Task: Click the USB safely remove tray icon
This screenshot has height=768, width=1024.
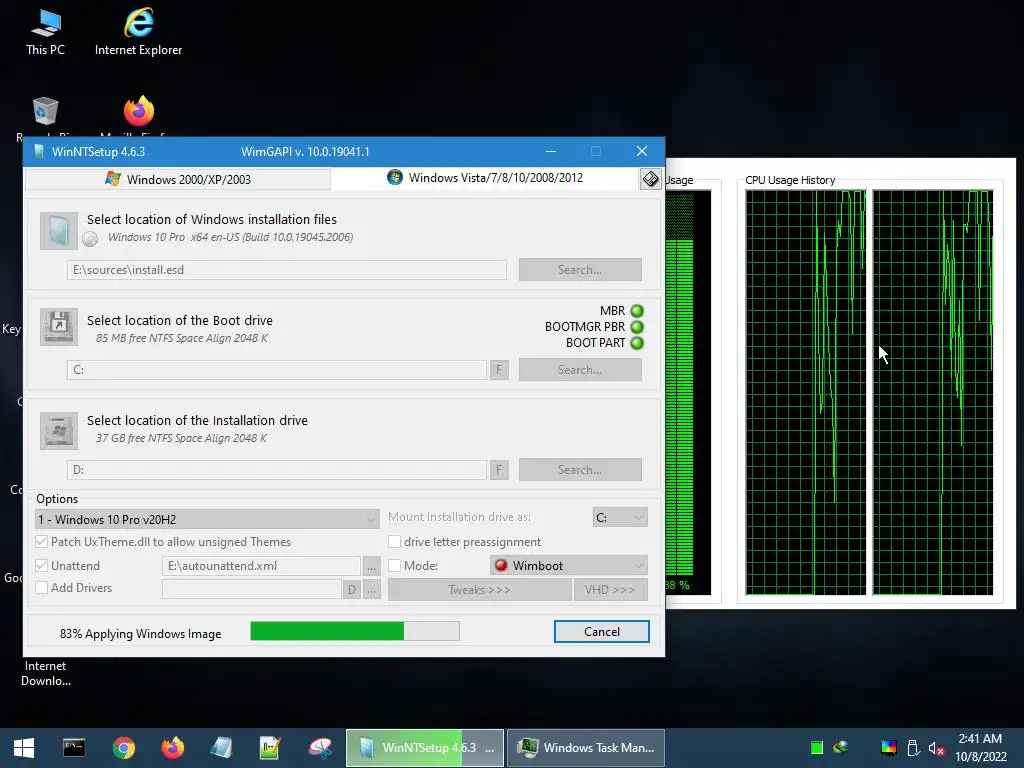Action: [x=914, y=748]
